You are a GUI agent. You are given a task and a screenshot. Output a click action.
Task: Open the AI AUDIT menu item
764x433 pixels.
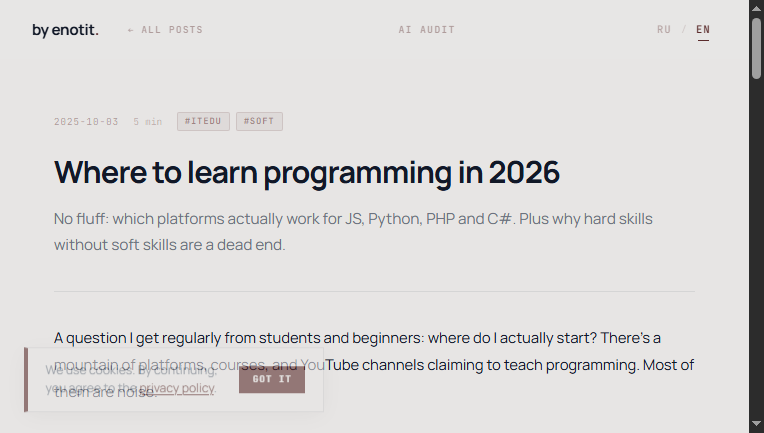[426, 30]
